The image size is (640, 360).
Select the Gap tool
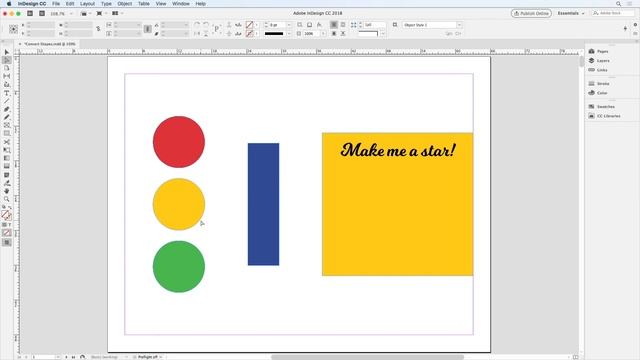point(7,76)
